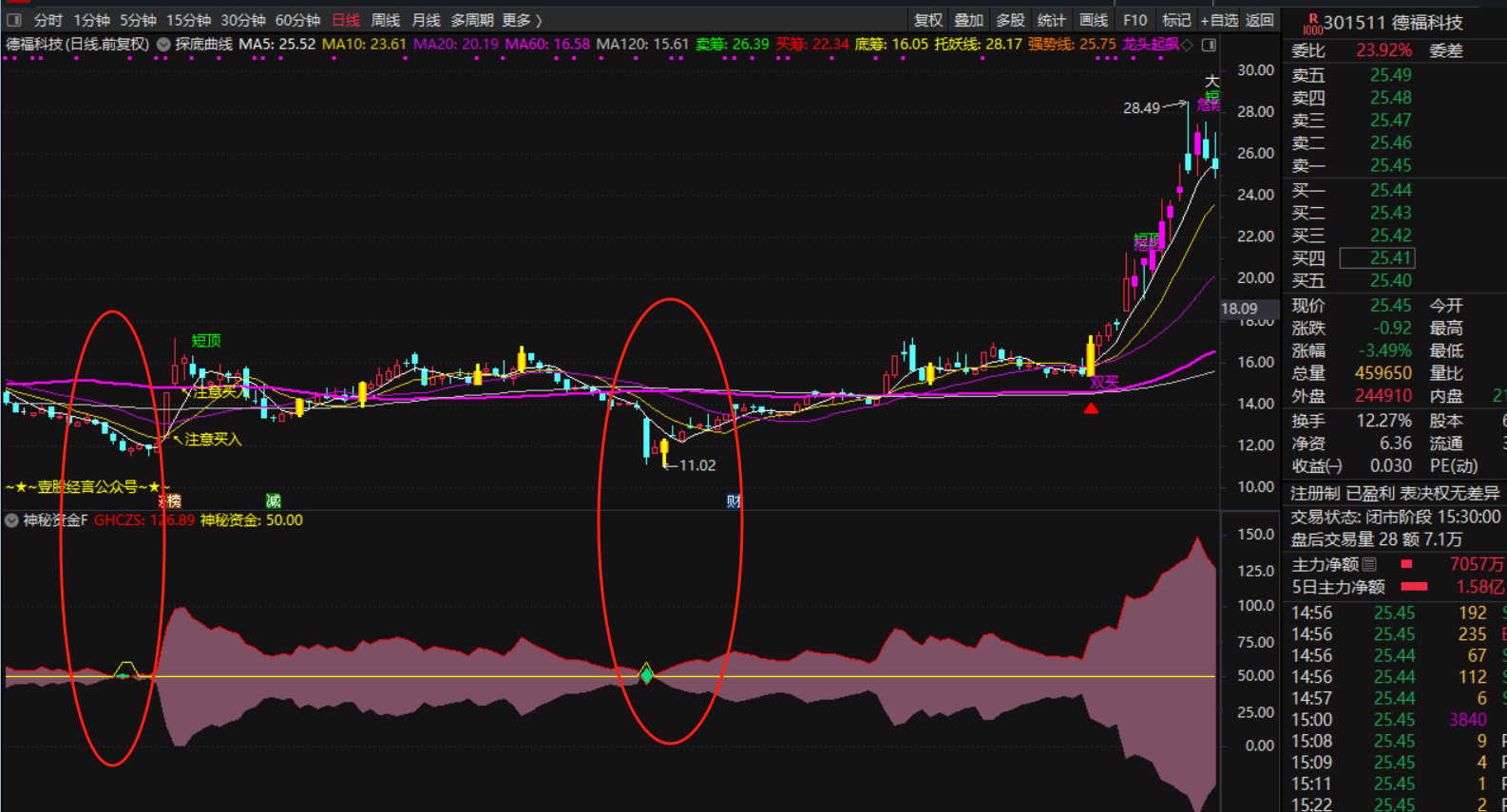This screenshot has width=1507, height=812.
Task: Expand 更多 time period options
Action: click(x=522, y=20)
